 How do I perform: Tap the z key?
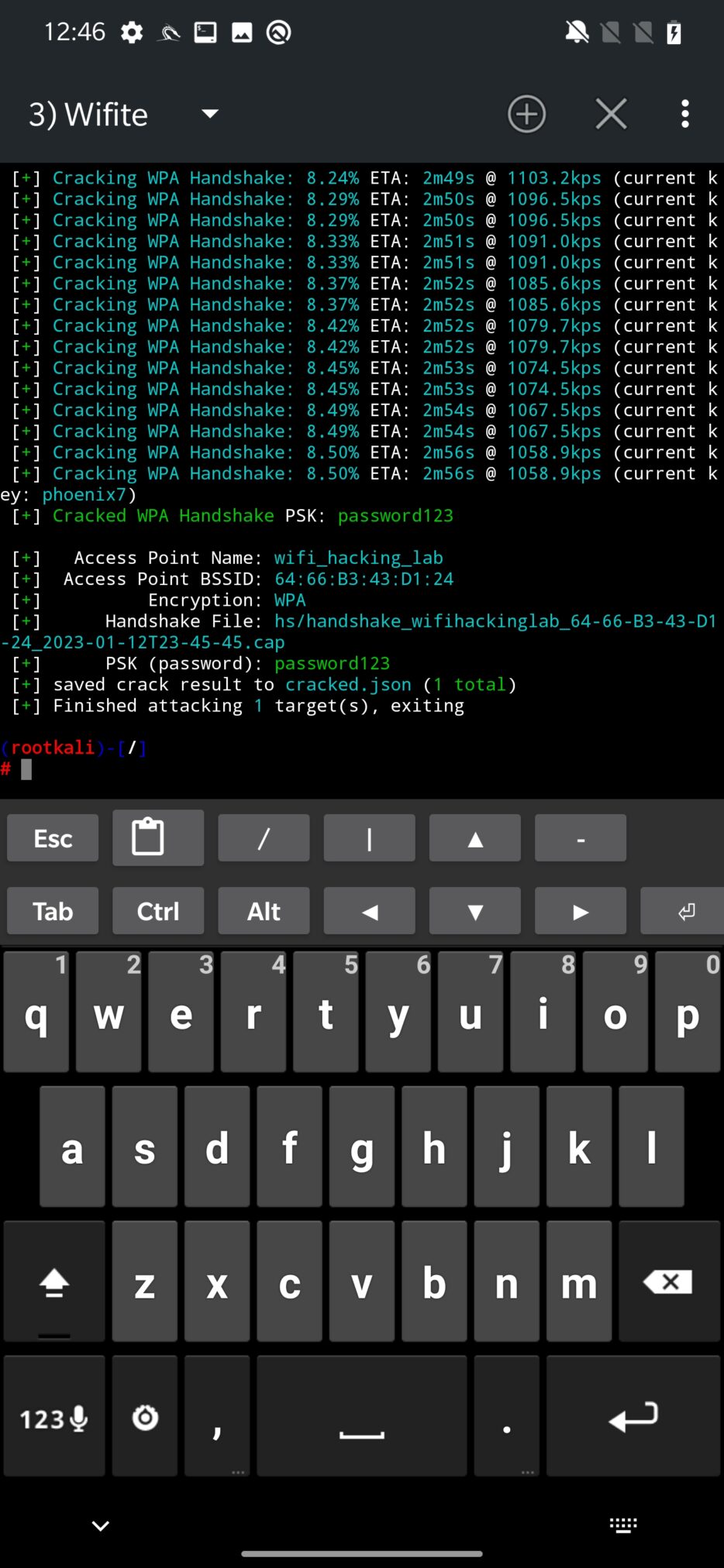144,1281
